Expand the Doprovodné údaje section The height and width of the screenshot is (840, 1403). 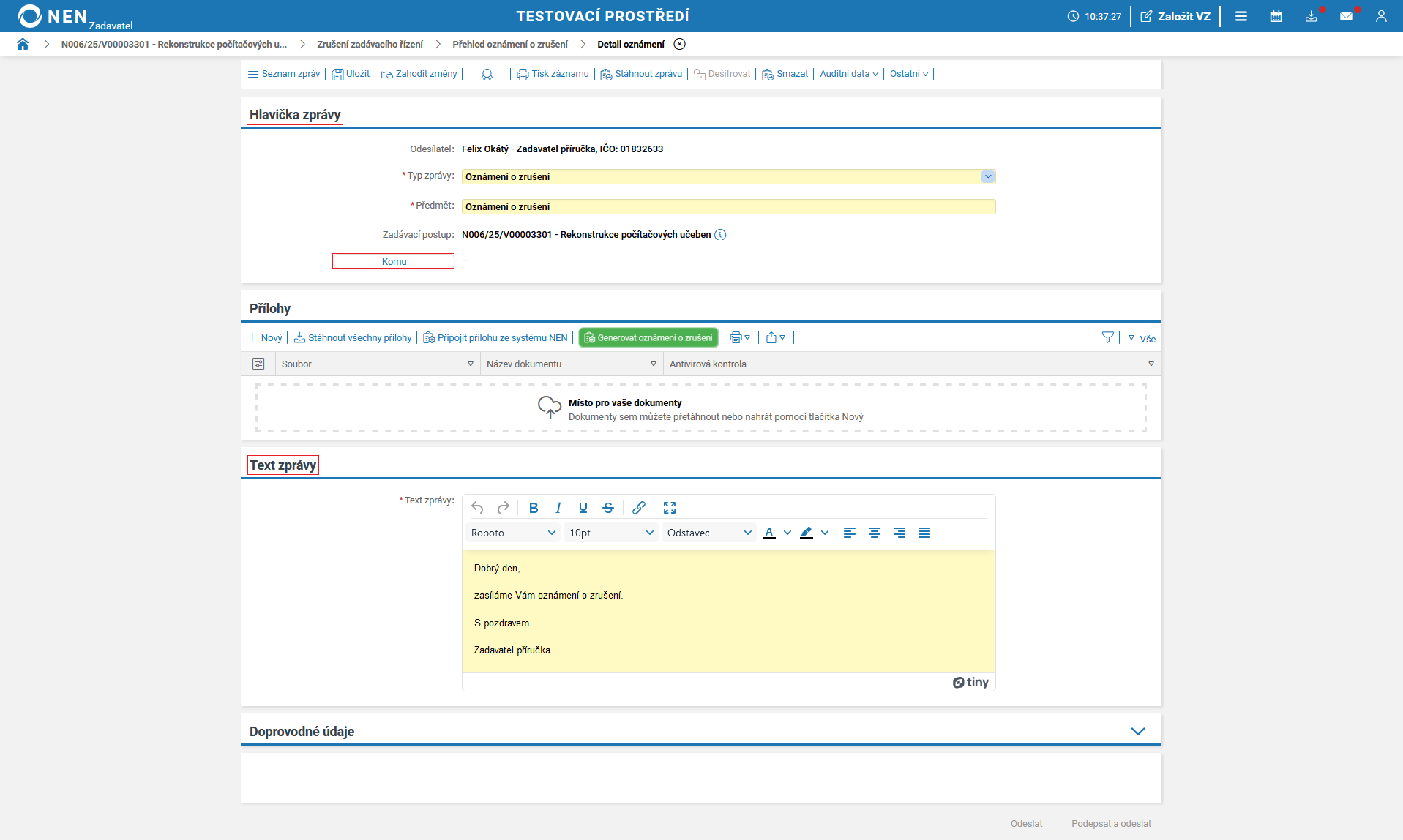pyautogui.click(x=1137, y=731)
